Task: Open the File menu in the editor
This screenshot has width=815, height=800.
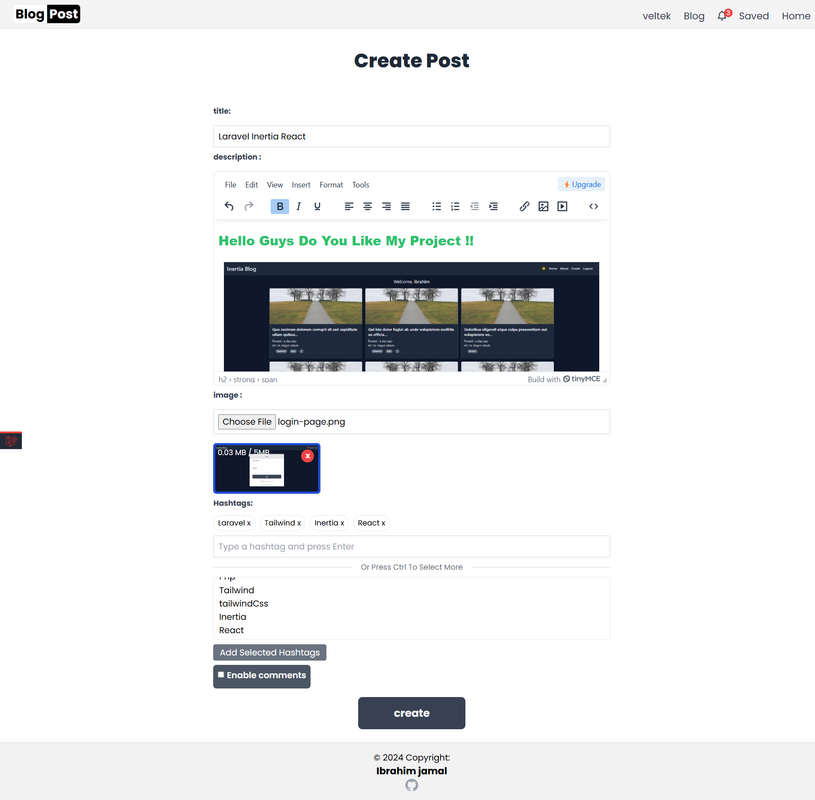Action: 230,185
